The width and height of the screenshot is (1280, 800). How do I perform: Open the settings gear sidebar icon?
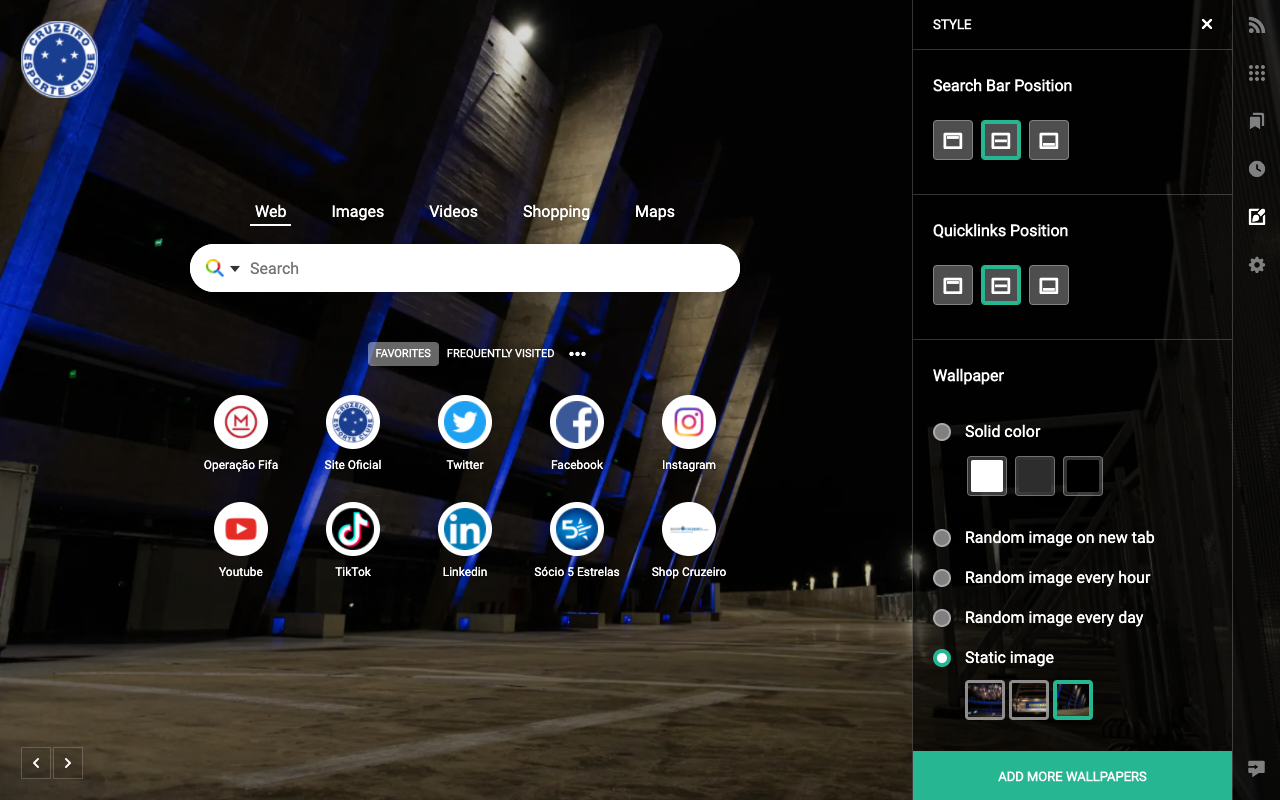click(1257, 265)
